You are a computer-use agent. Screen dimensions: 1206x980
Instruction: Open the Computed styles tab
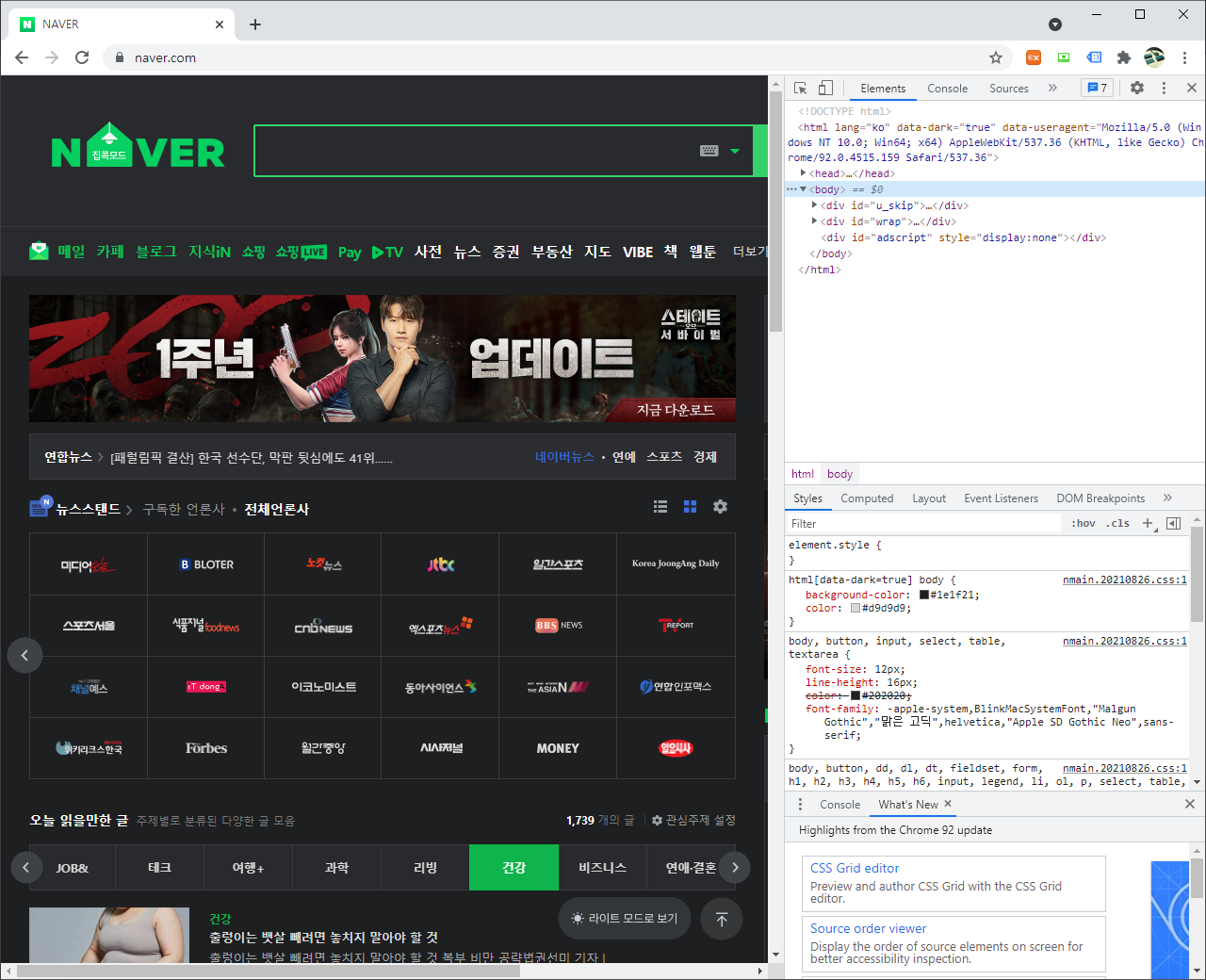(x=867, y=498)
